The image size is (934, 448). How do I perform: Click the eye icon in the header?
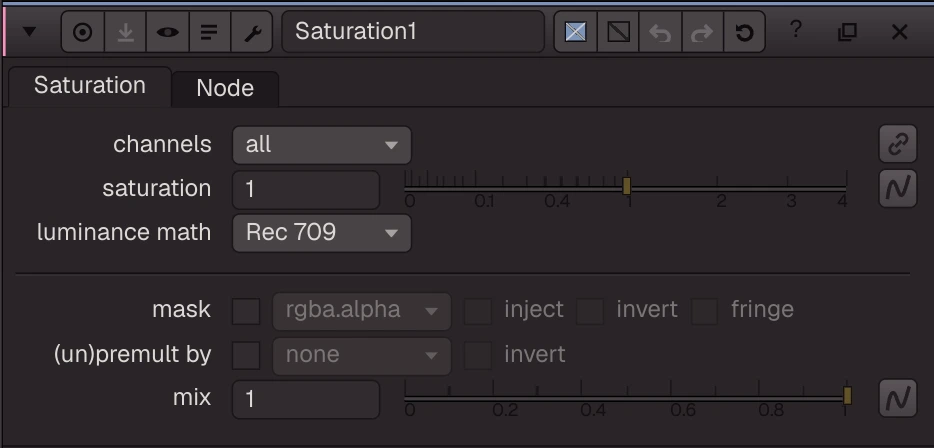coord(167,32)
